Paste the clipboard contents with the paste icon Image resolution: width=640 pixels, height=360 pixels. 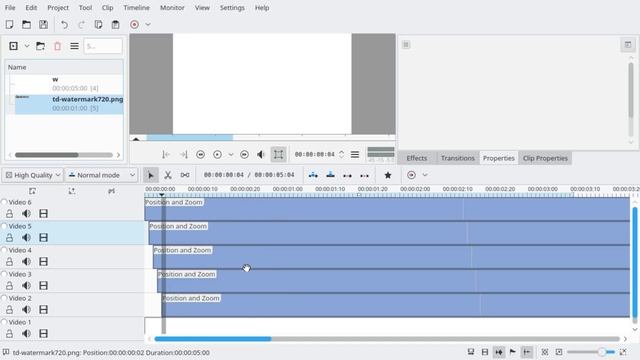coord(116,24)
